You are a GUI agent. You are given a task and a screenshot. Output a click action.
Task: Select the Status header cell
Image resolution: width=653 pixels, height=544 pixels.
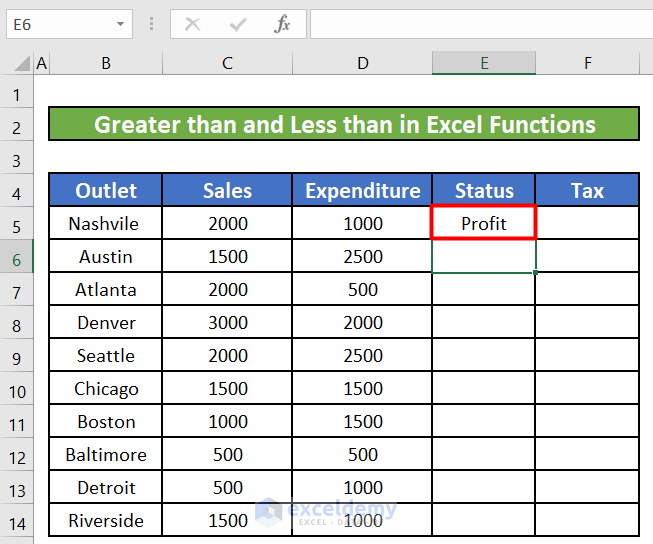484,191
